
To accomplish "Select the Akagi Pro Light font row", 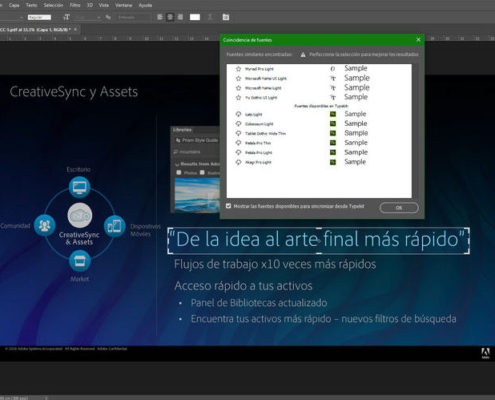I will point(319,162).
